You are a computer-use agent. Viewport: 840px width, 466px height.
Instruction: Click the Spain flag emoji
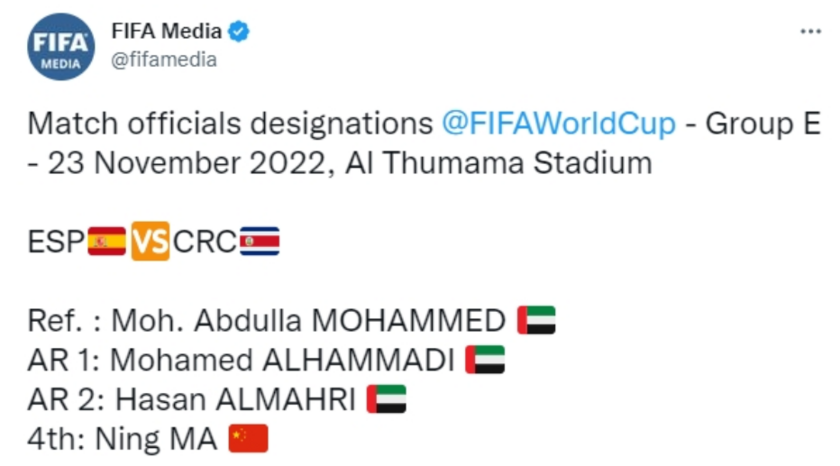click(107, 242)
